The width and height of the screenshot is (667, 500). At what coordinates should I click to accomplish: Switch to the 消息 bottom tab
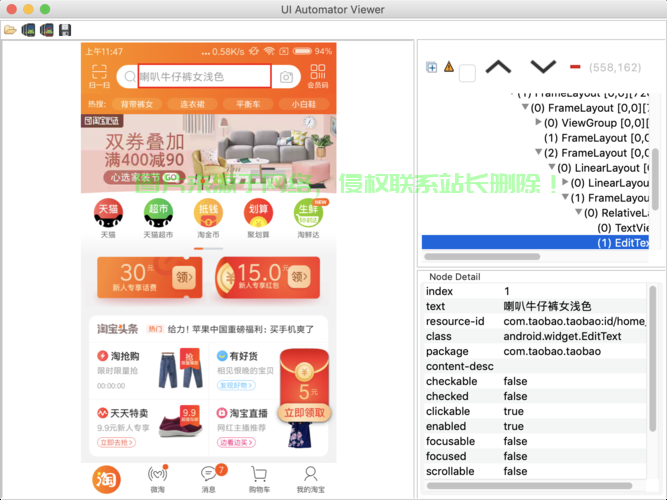(x=209, y=480)
